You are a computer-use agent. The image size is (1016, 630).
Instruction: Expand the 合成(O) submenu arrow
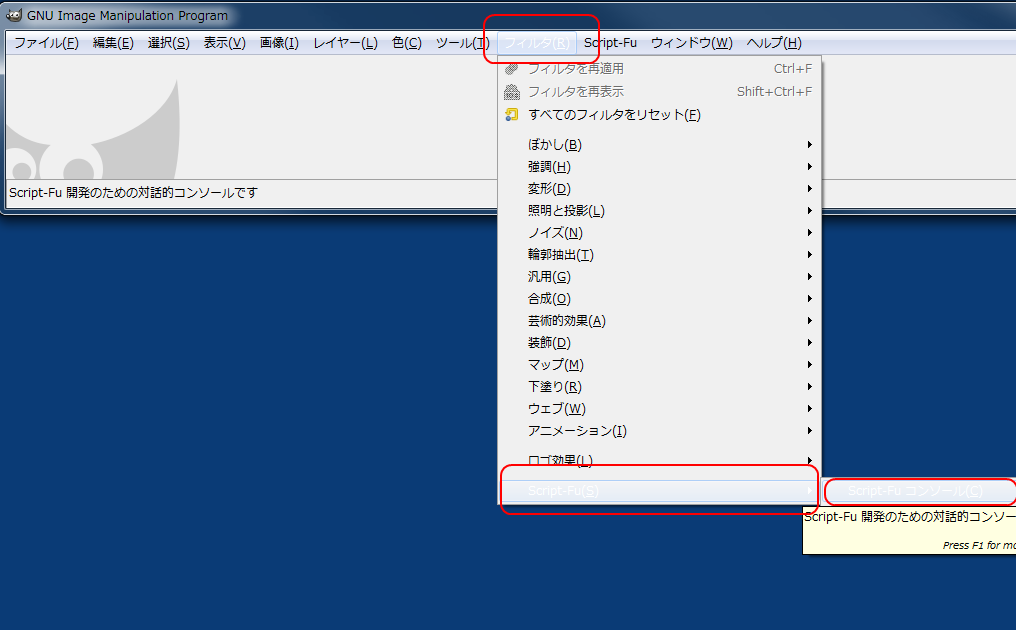pos(809,299)
